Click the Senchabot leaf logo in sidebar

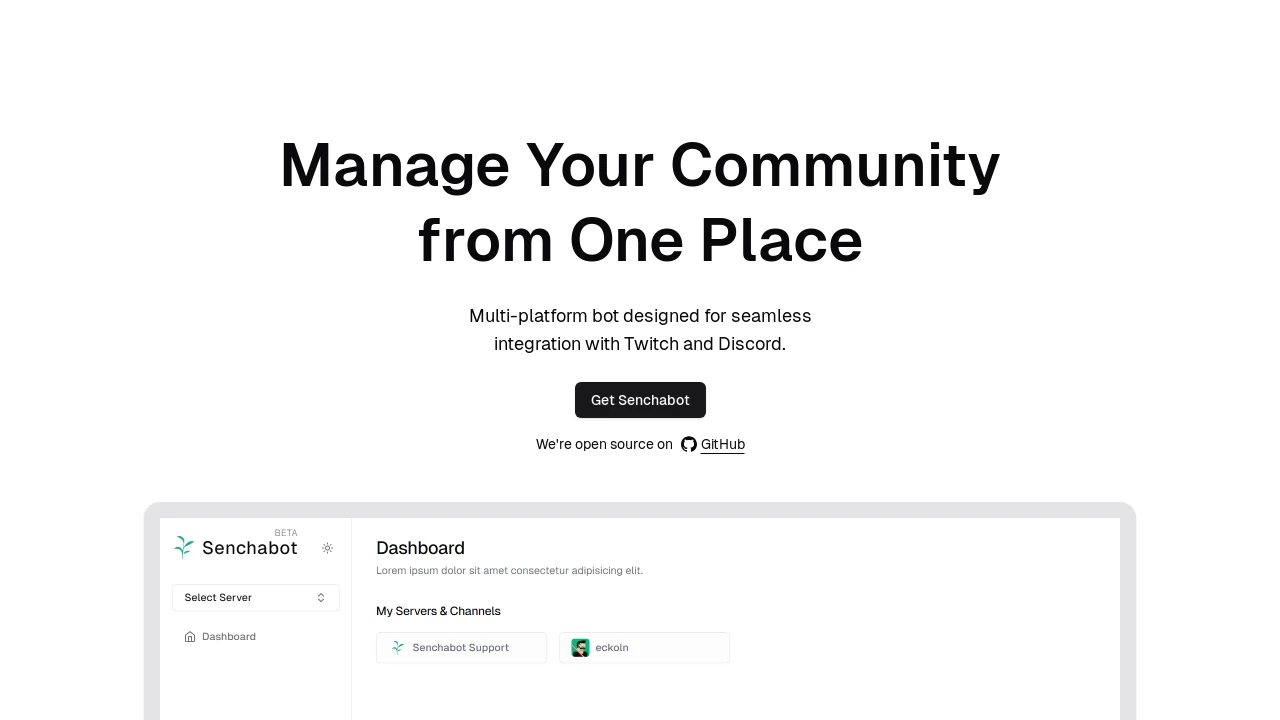pyautogui.click(x=184, y=547)
